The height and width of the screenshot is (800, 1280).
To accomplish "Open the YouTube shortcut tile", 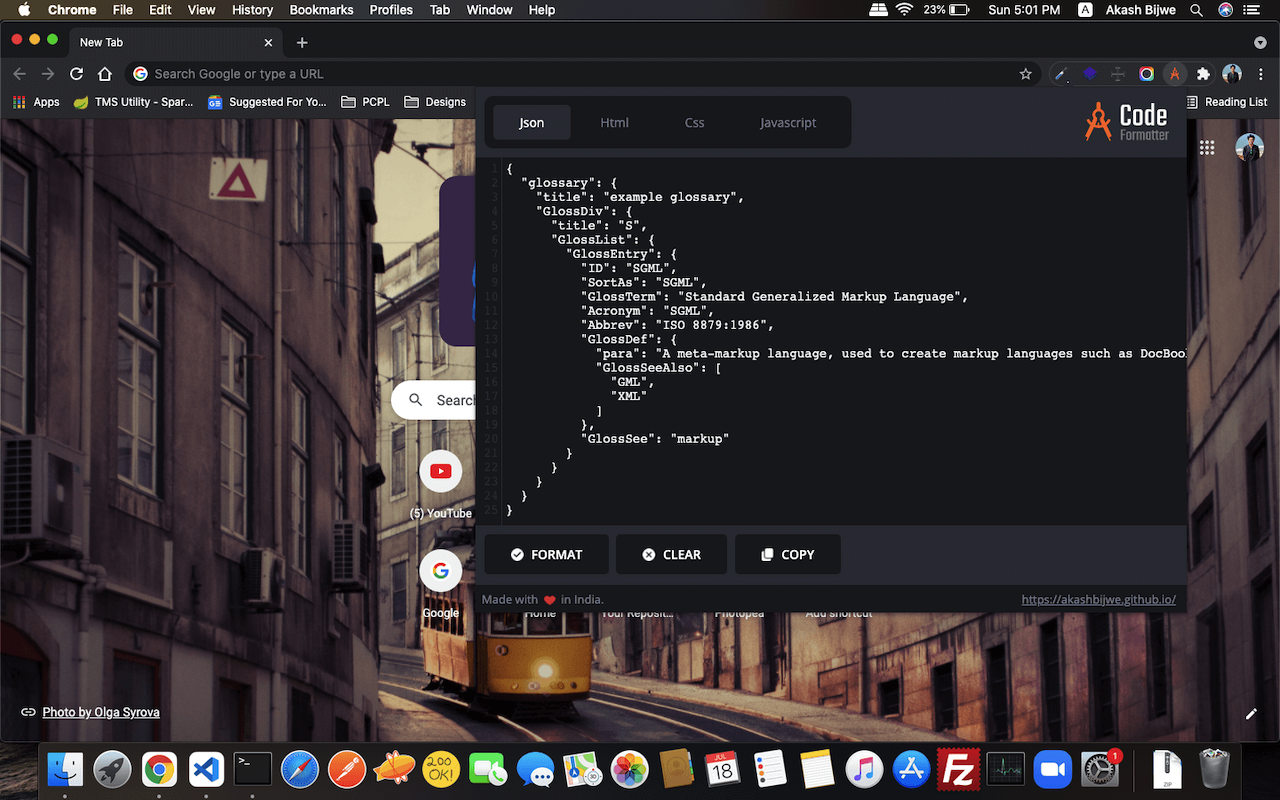I will click(441, 471).
